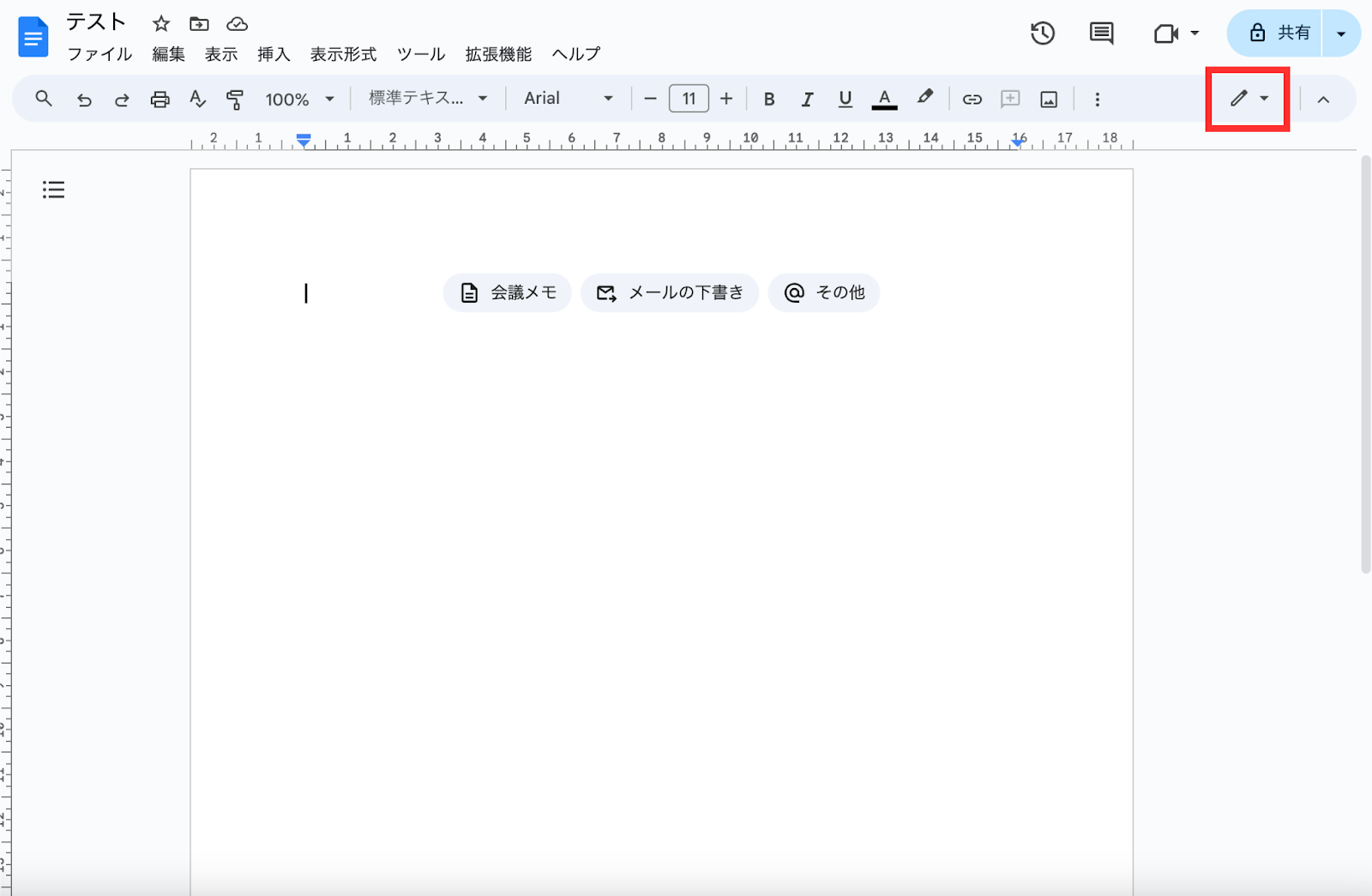Select the paint format roller
This screenshot has height=896, width=1372.
(x=235, y=99)
